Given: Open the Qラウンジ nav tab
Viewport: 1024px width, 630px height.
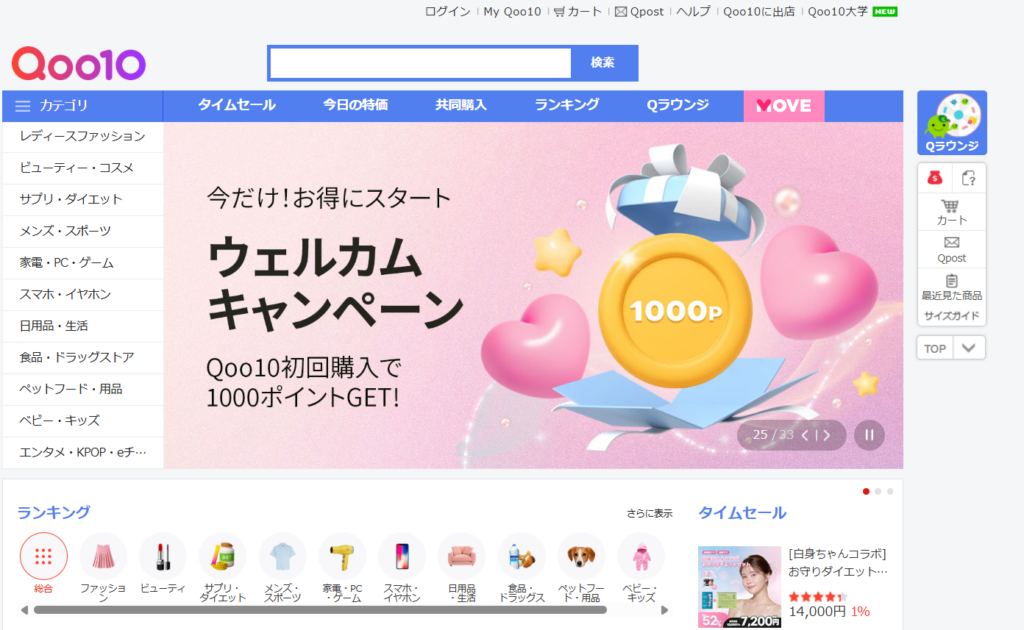Looking at the screenshot, I should (x=677, y=105).
